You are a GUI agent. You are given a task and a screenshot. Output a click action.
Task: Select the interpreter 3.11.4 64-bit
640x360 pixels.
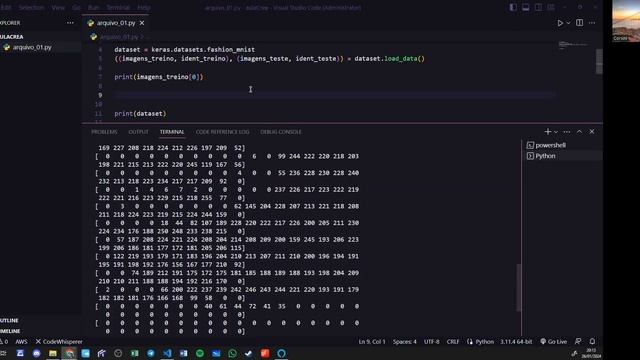[516, 342]
